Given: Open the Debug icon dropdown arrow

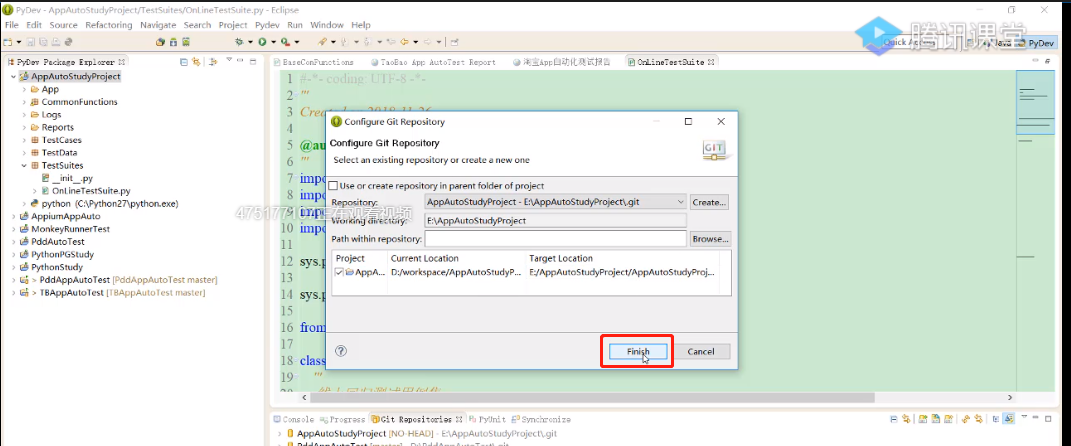Looking at the screenshot, I should [250, 42].
